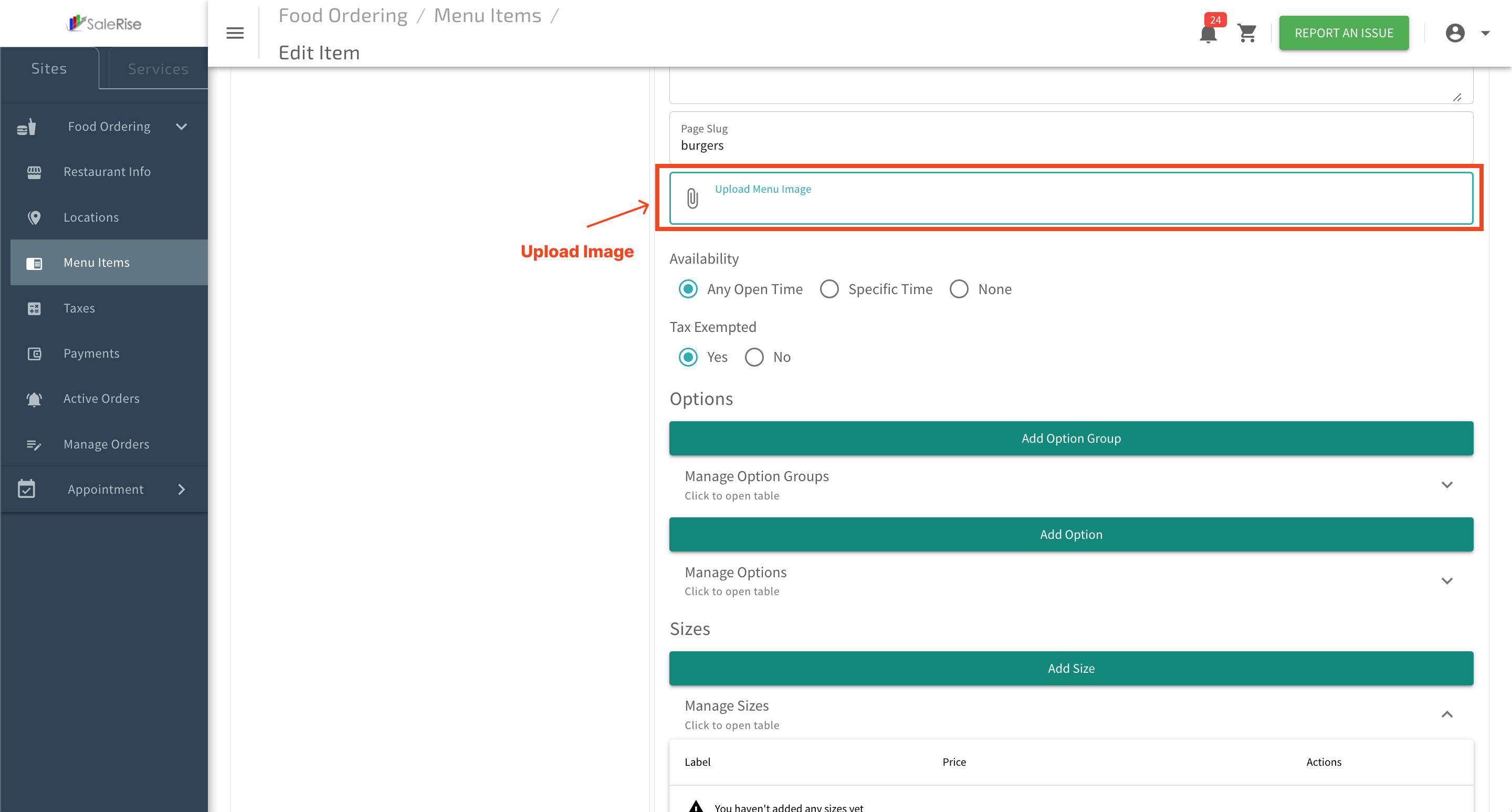Open the shopping cart icon
Viewport: 1512px width, 812px height.
click(x=1247, y=33)
